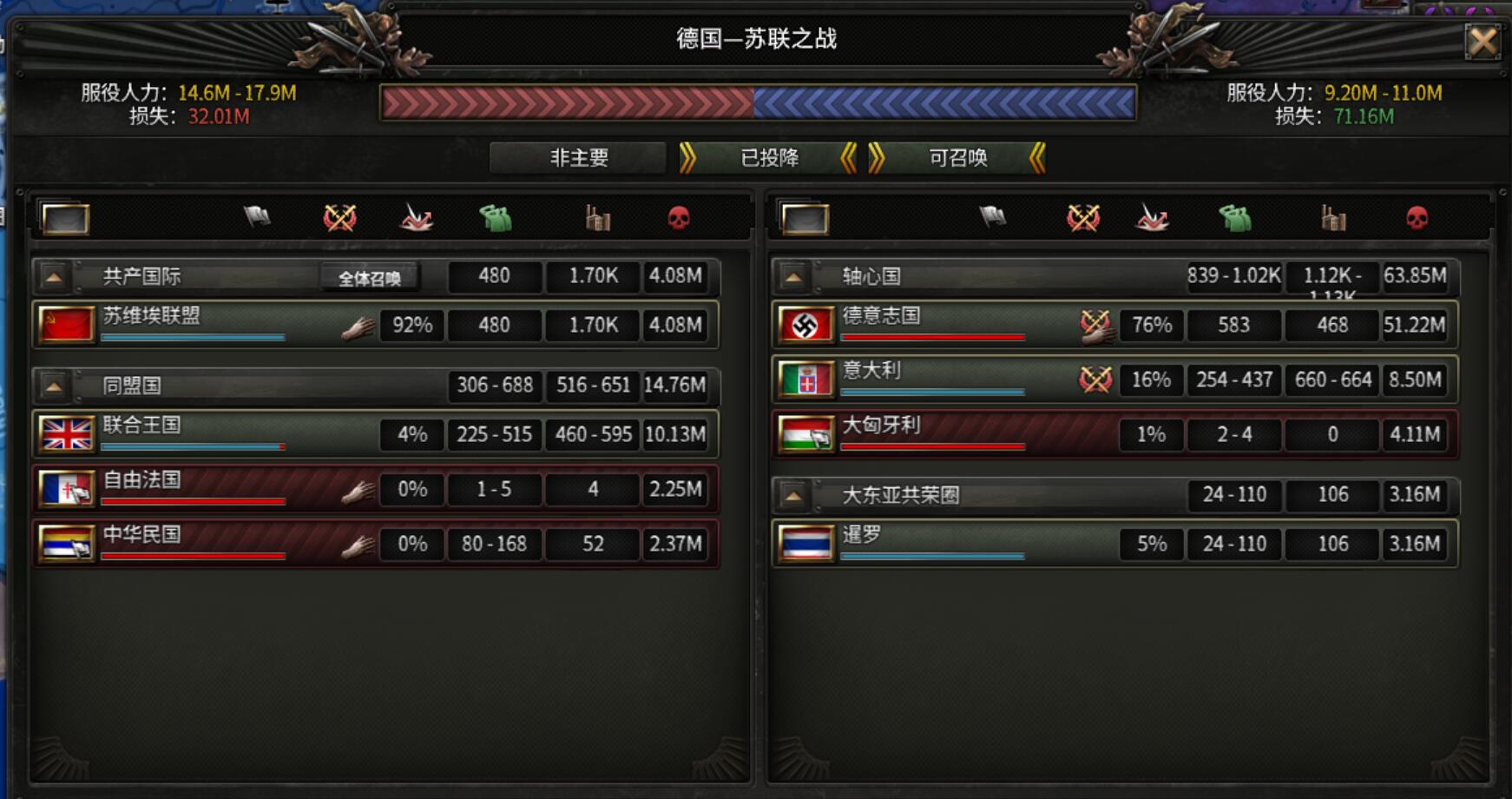The width and height of the screenshot is (1512, 799).
Task: Click the call-to-arms hand beside 苏维埃联盟
Action: tap(358, 327)
